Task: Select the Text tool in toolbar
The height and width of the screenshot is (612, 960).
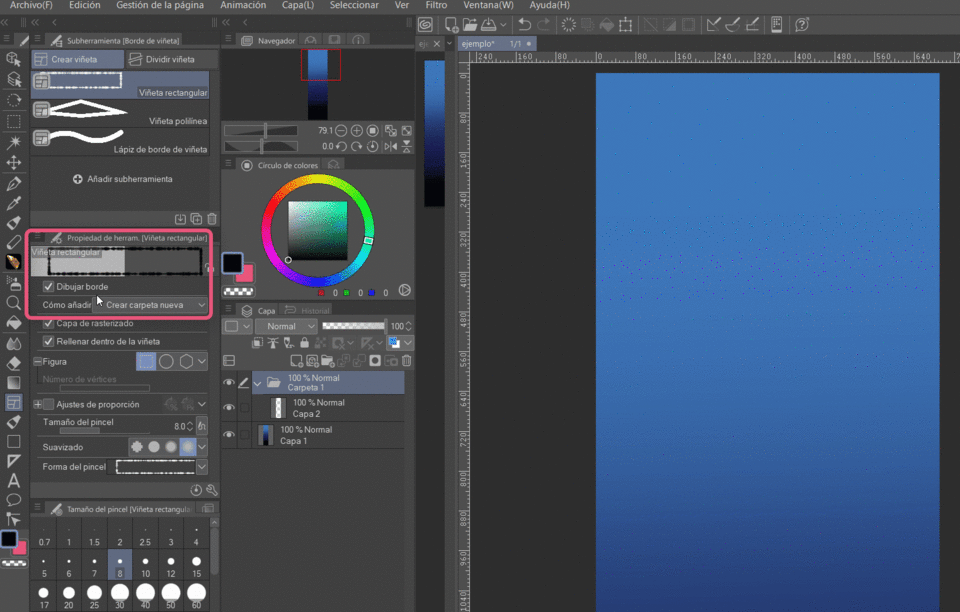Action: pyautogui.click(x=14, y=480)
